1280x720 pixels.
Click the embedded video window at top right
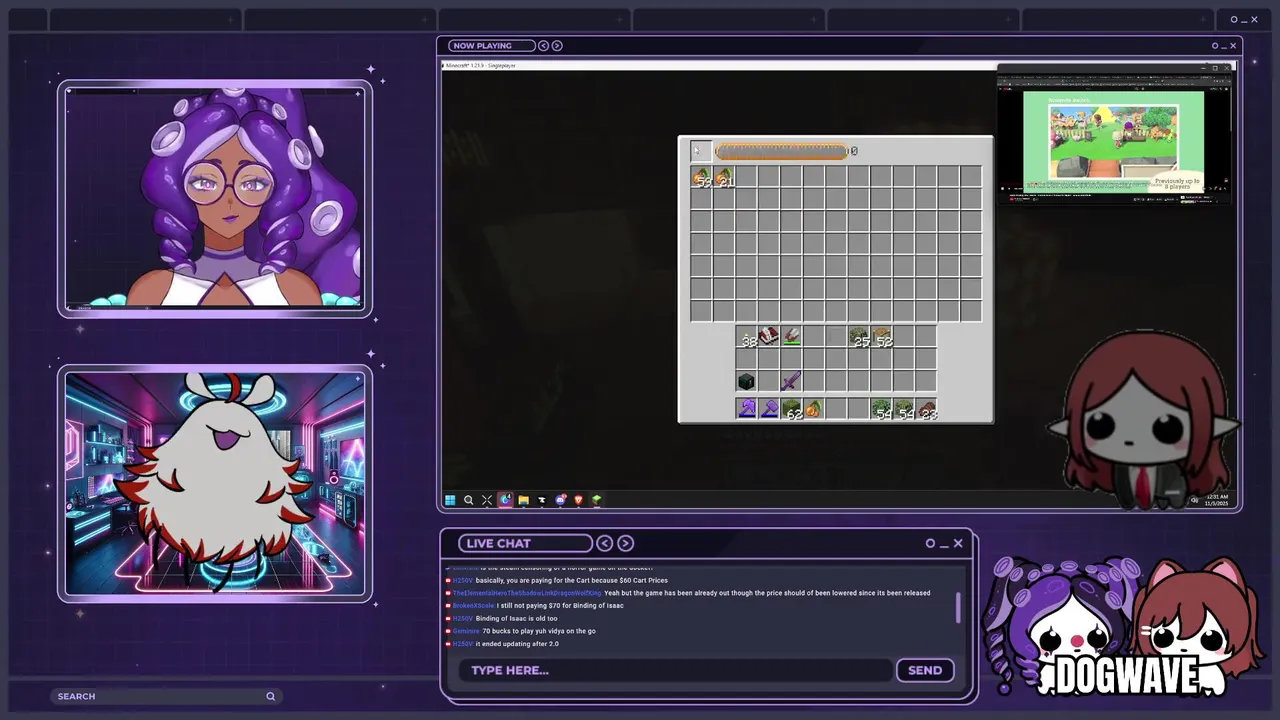(1114, 133)
